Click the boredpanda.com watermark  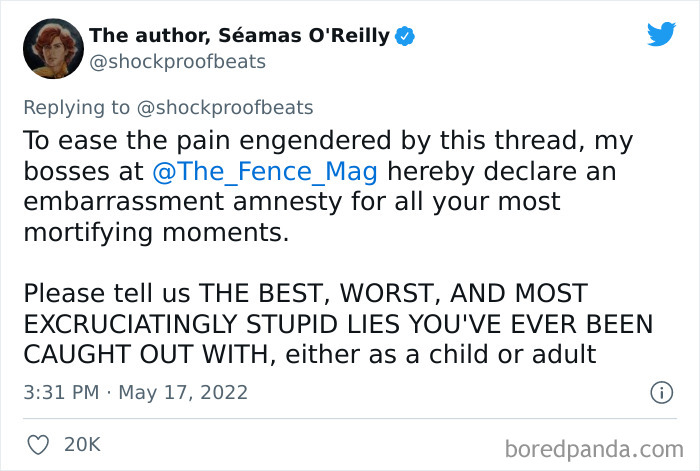[598, 444]
